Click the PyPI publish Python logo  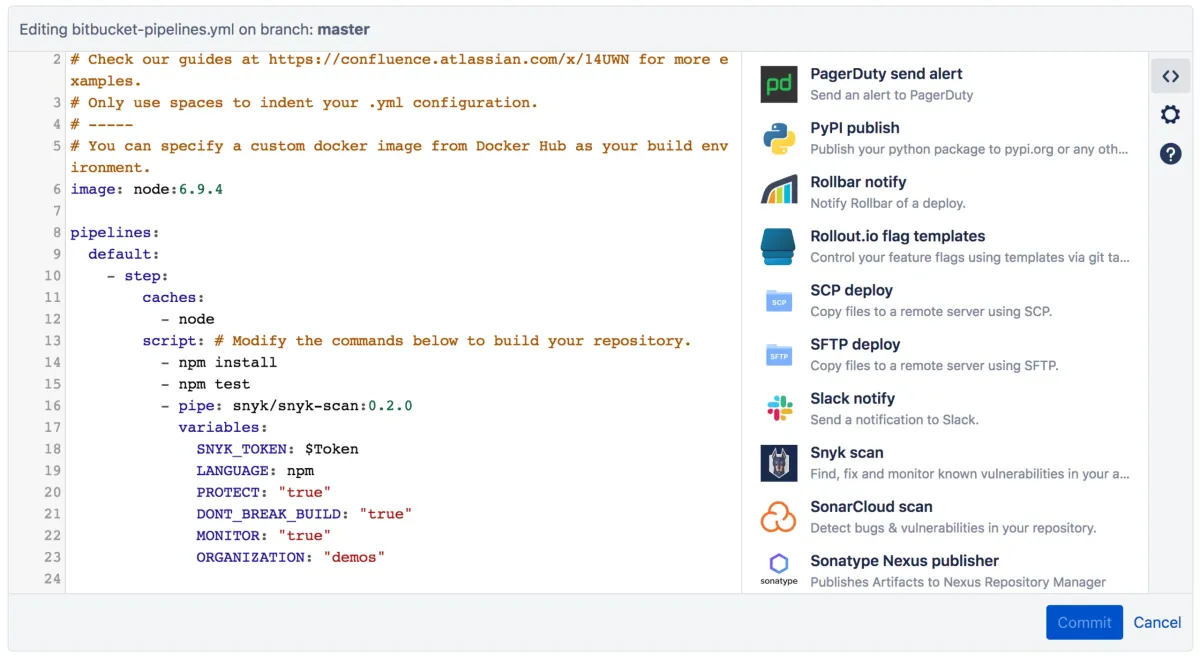click(779, 138)
